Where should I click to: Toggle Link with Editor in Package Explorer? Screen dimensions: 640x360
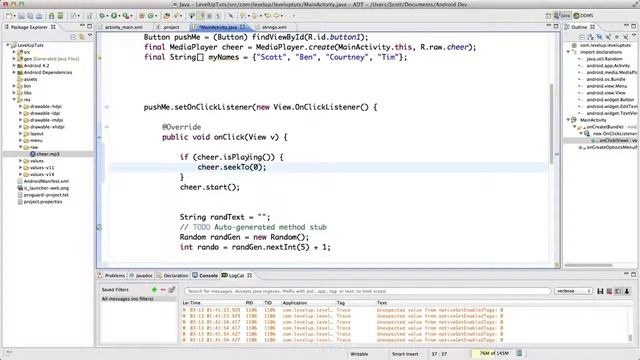[x=82, y=37]
